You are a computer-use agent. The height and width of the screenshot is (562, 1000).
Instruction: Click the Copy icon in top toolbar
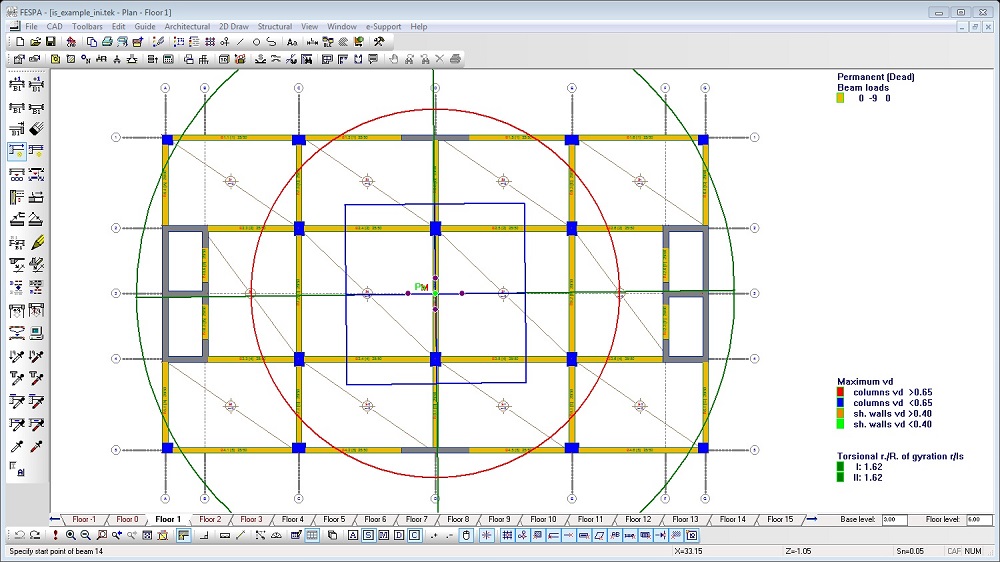91,42
